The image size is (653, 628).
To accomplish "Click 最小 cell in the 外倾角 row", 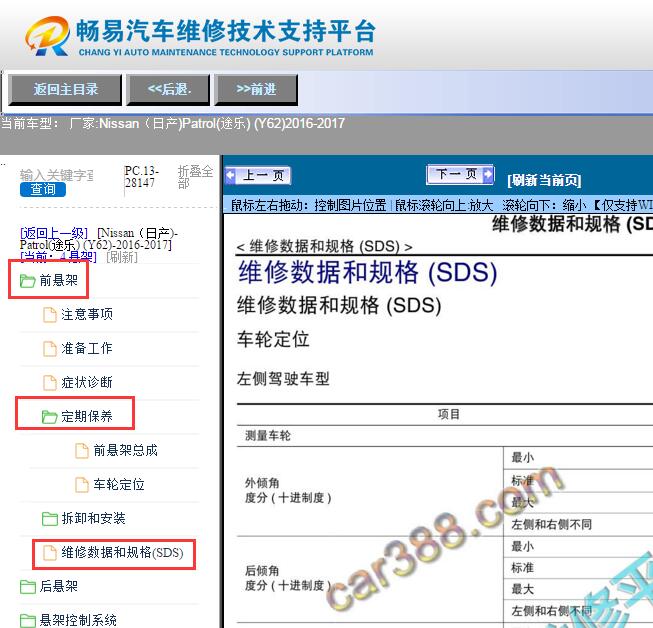I will pos(578,458).
